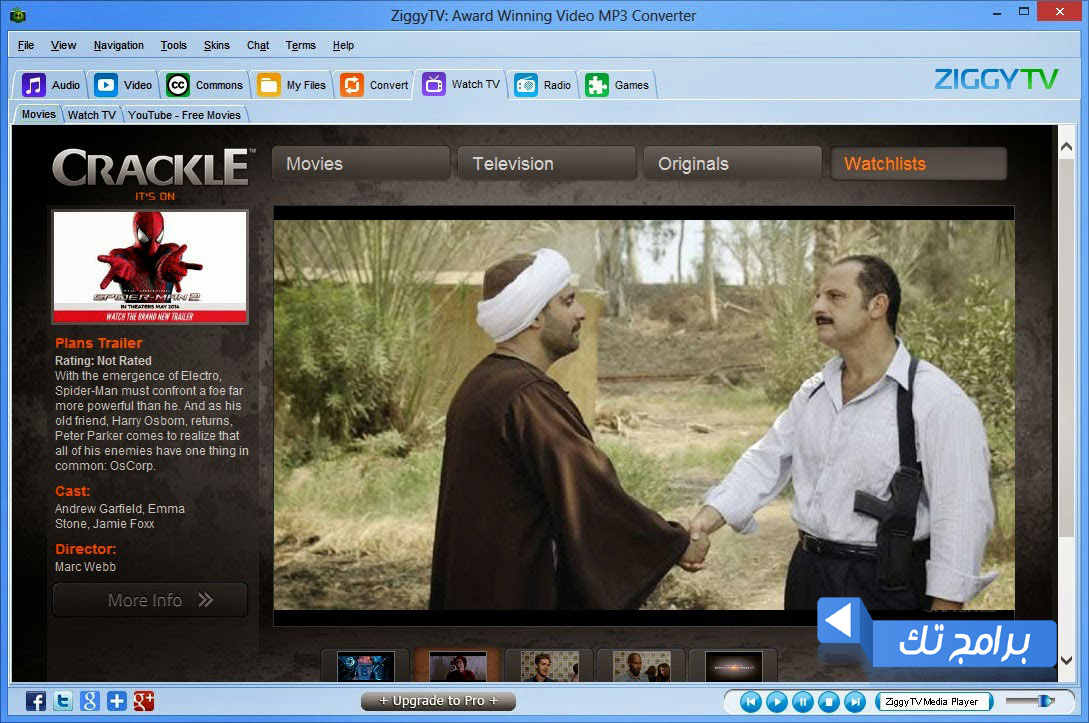
Task: Open the Convert tab
Action: pos(374,85)
